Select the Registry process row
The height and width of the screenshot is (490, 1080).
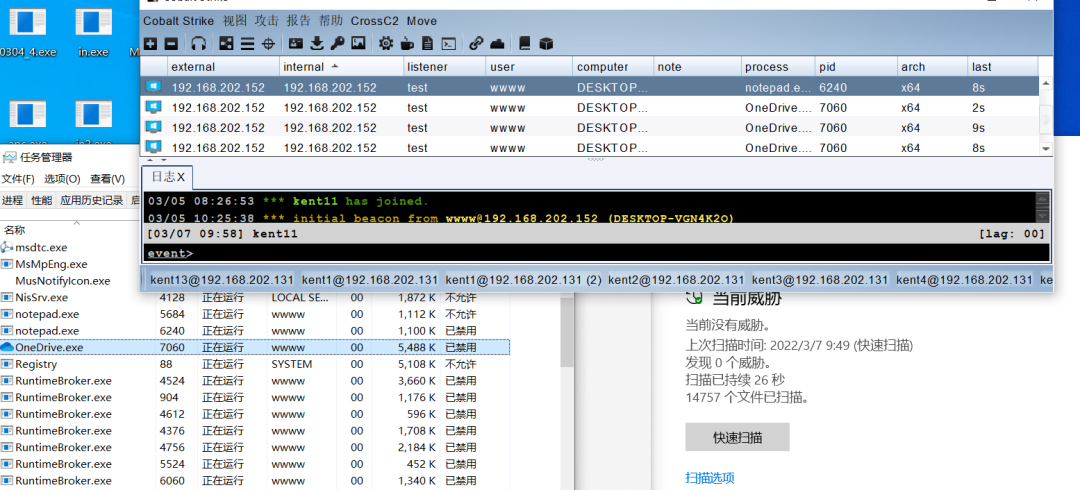pyautogui.click(x=255, y=364)
